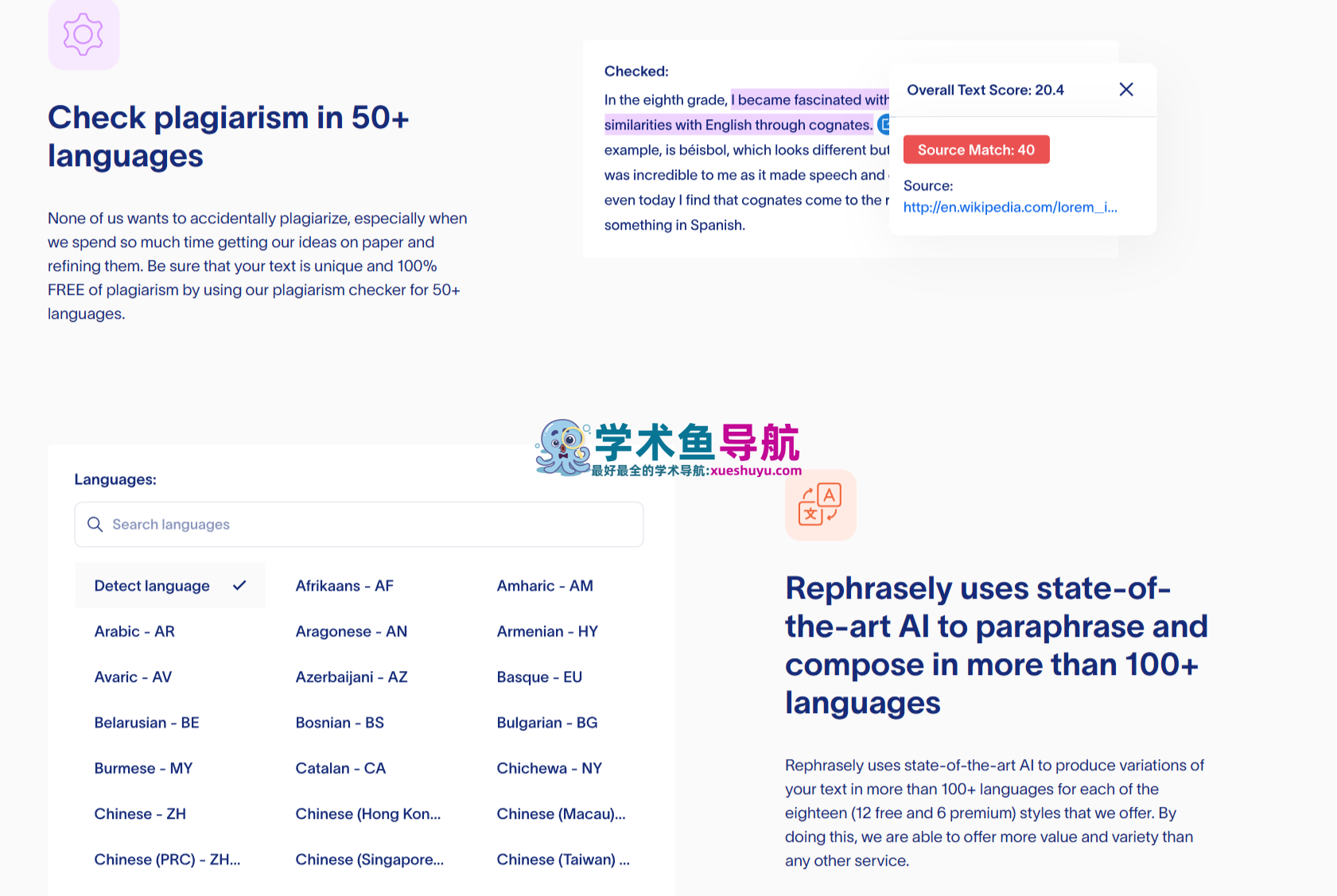1337x896 pixels.
Task: Choose Chinese (Singapore) language
Action: (370, 859)
